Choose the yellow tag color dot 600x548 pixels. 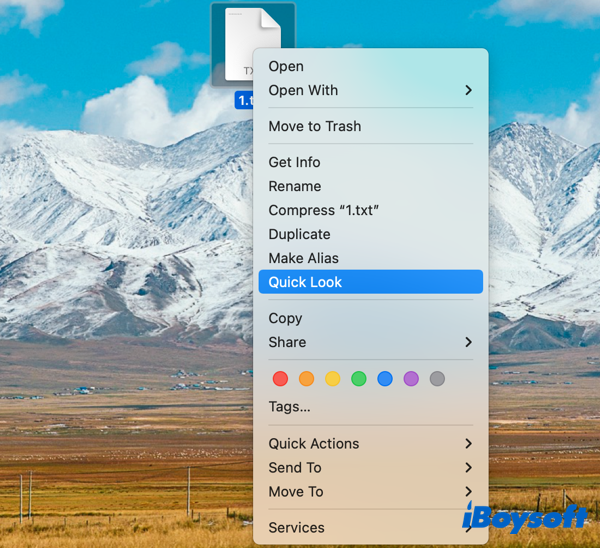332,379
